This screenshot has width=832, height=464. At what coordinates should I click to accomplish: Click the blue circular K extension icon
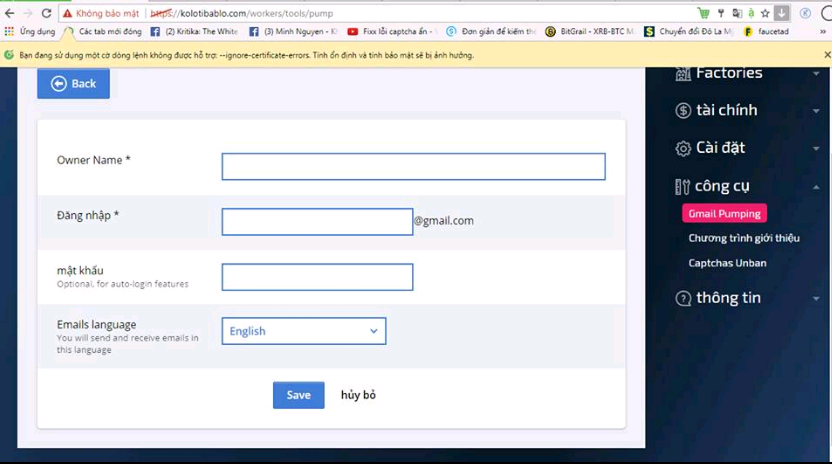point(805,13)
